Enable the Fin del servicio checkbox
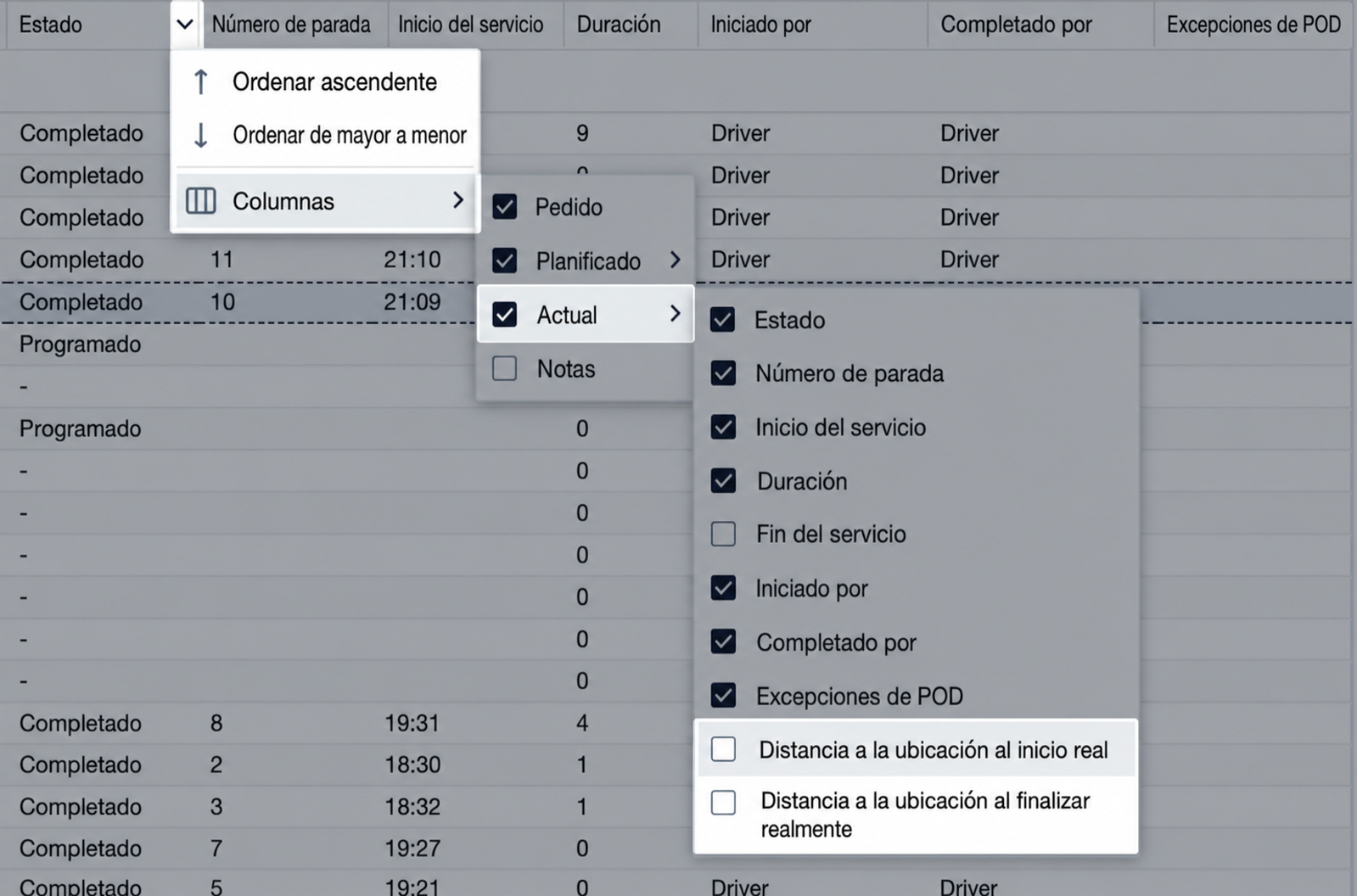Image resolution: width=1357 pixels, height=896 pixels. click(723, 534)
